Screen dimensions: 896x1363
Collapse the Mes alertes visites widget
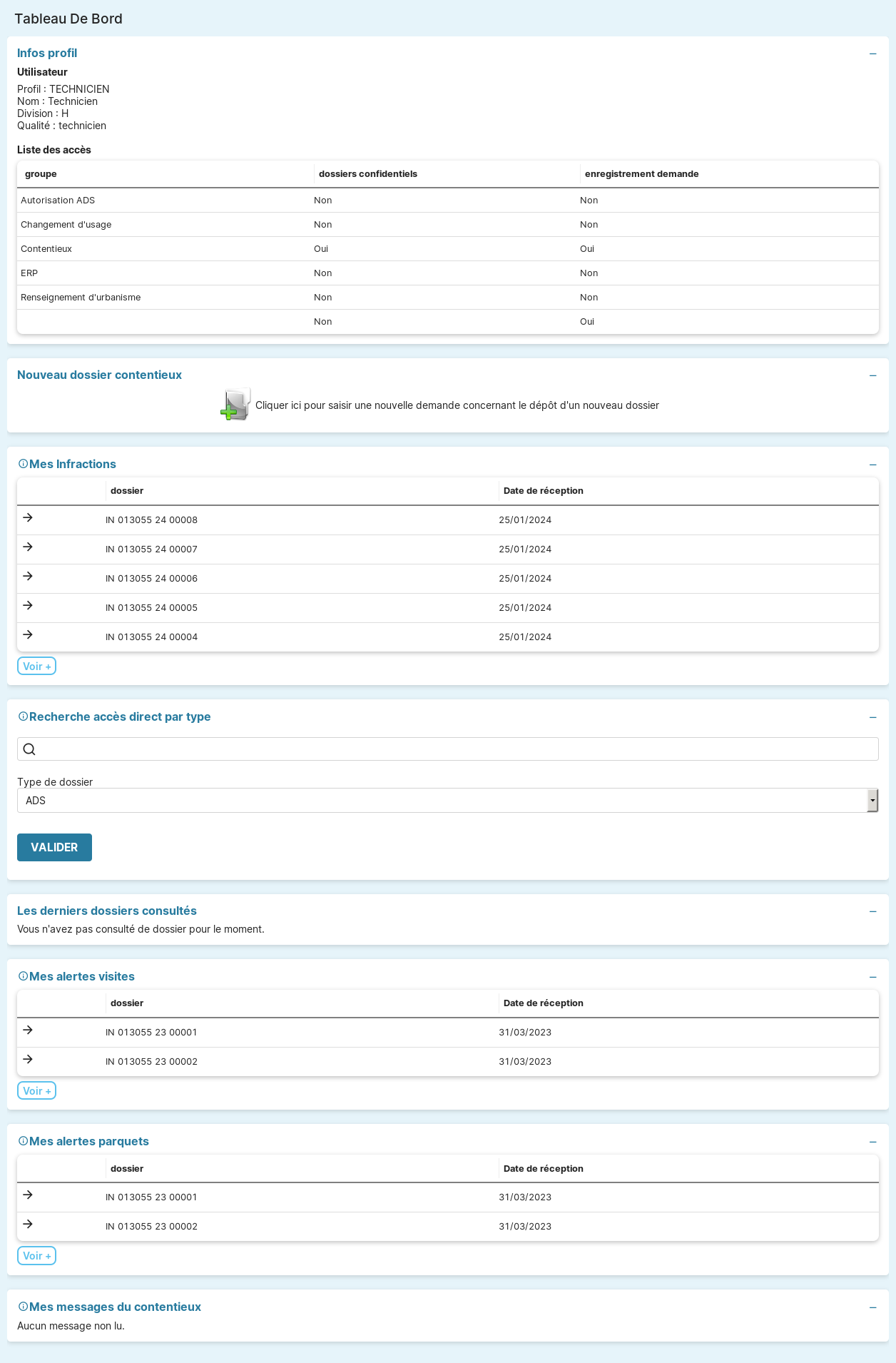pyautogui.click(x=872, y=978)
